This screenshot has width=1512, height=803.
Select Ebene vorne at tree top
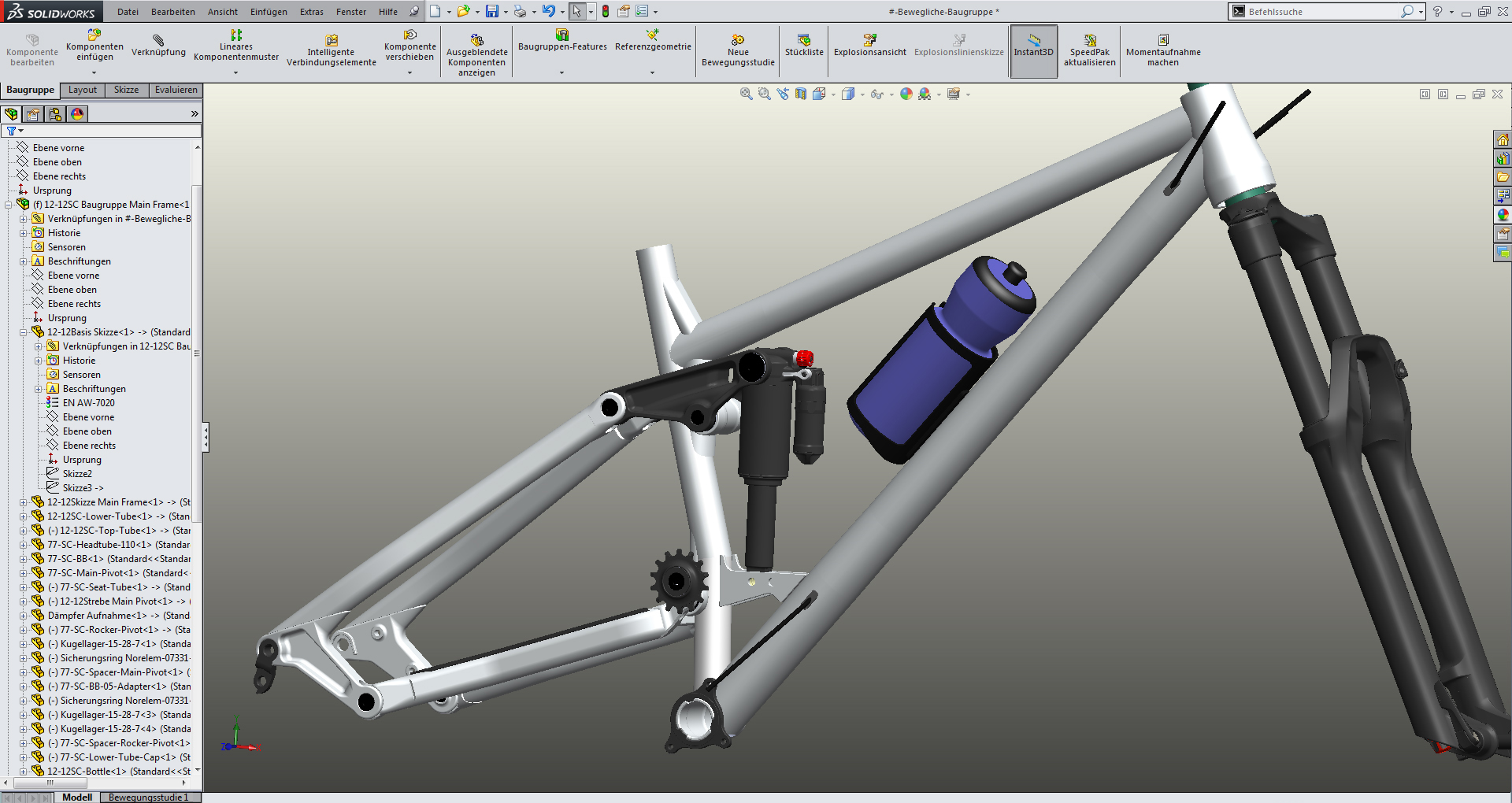point(58,148)
